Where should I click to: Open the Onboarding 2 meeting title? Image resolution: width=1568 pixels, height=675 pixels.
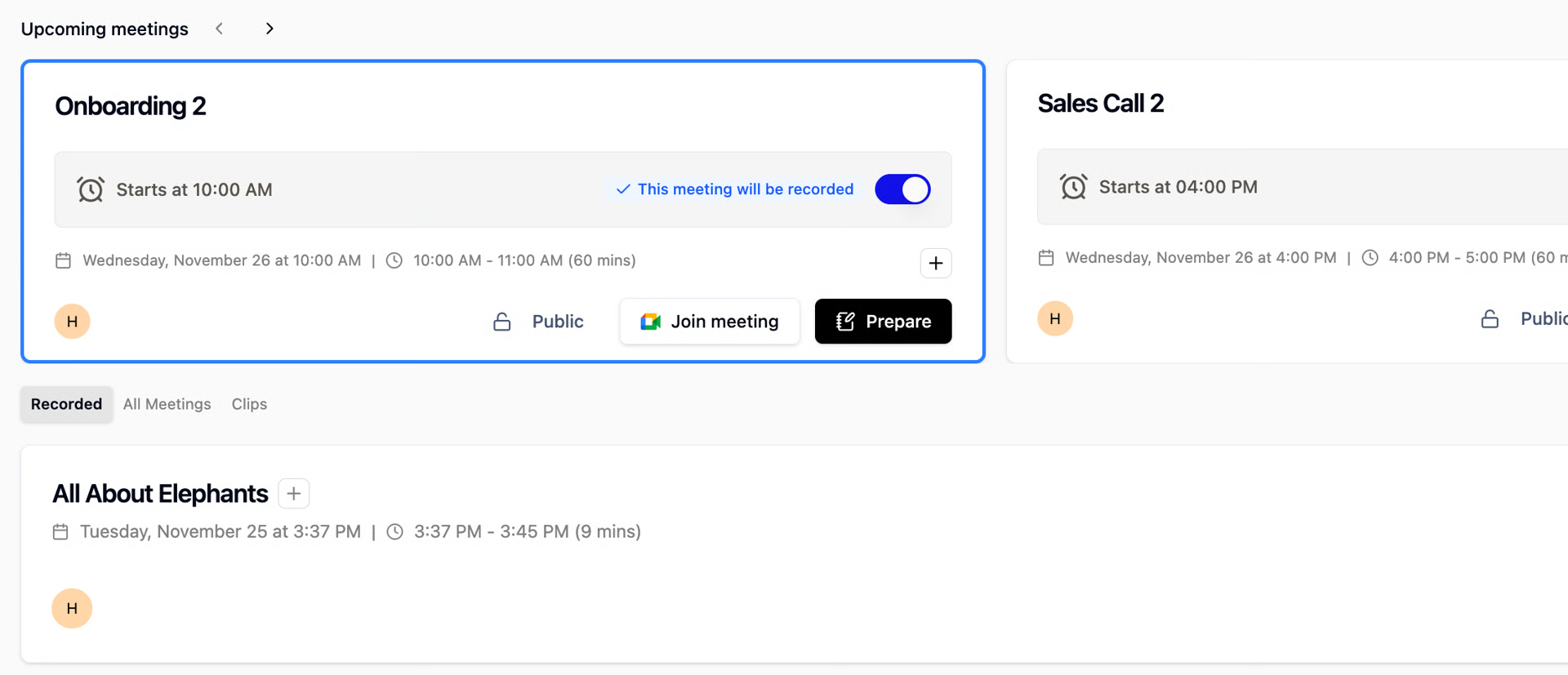click(x=131, y=106)
